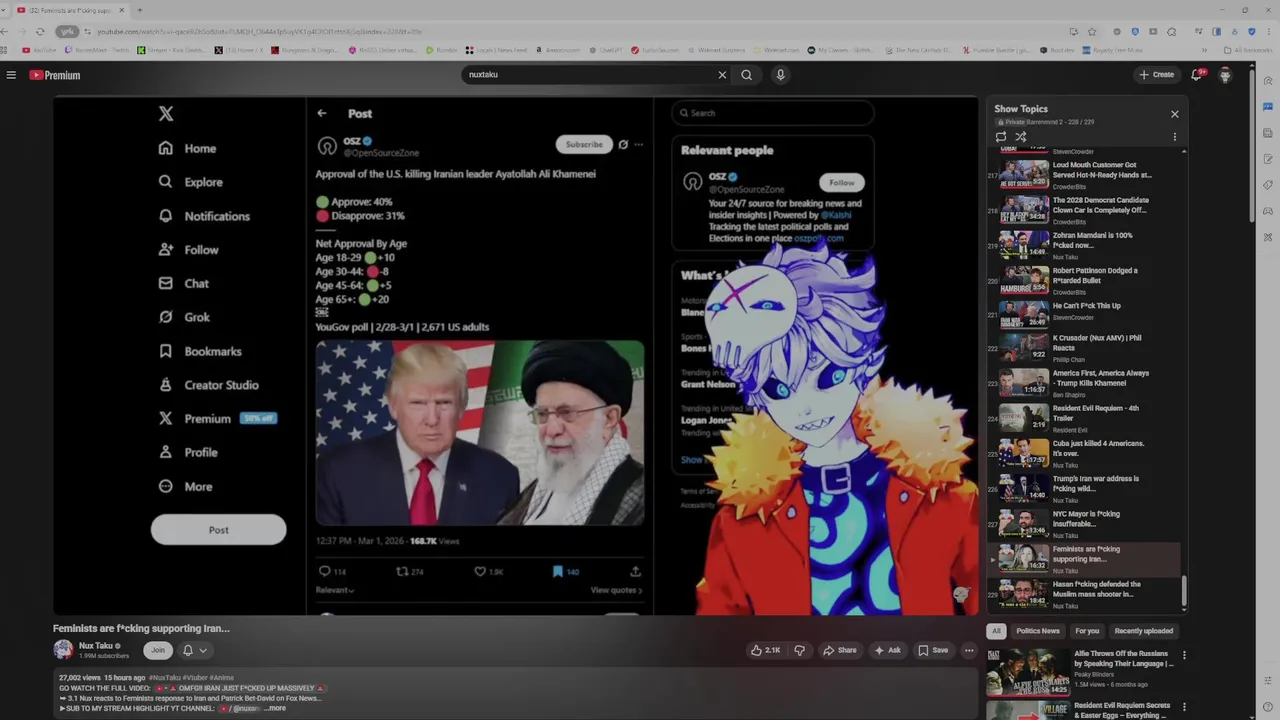Image resolution: width=1280 pixels, height=720 pixels.
Task: Select 'Trump's Iran war address' playlist video
Action: 1084,488
